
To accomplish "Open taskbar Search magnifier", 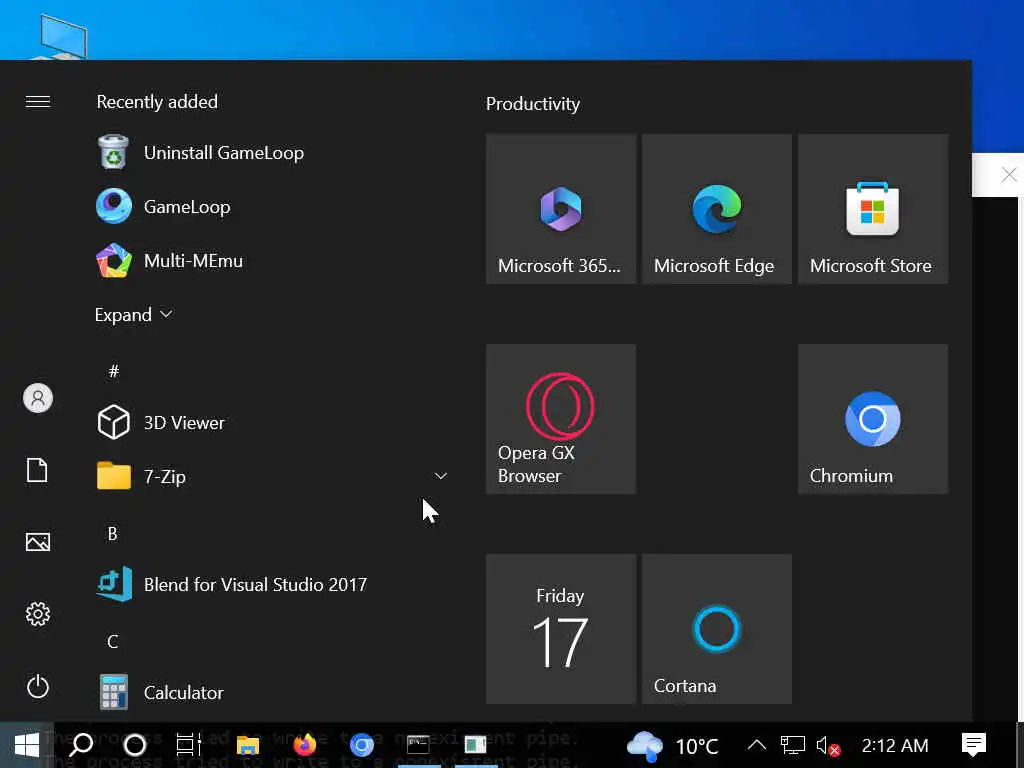I will pos(81,745).
